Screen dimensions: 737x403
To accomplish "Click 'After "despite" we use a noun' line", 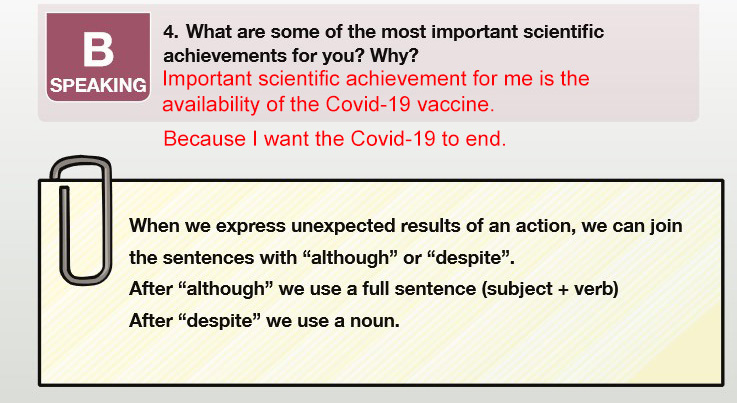I will 264,321.
